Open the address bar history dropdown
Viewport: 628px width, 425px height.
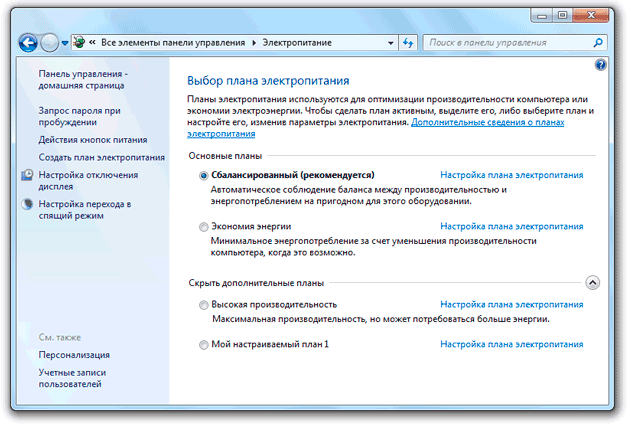(x=390, y=42)
